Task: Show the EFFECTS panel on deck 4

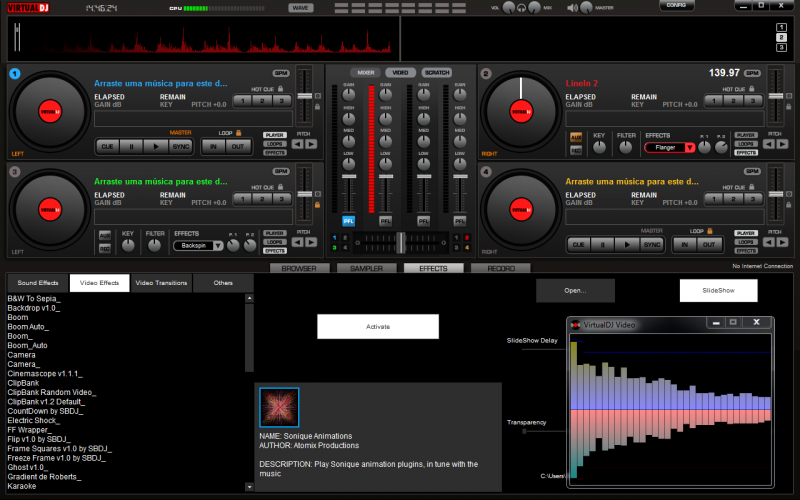Action: coord(746,251)
